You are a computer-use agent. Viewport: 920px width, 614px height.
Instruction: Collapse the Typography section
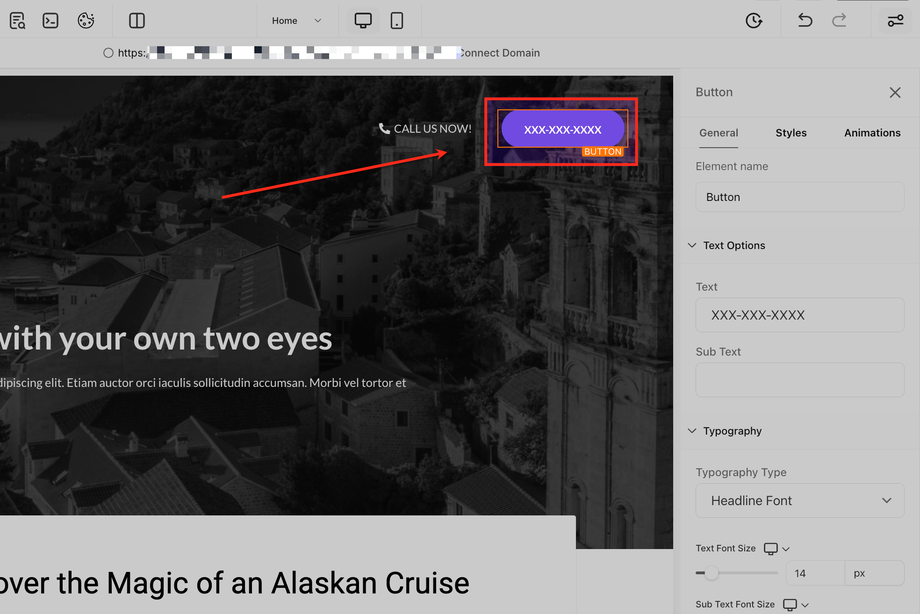pos(691,432)
